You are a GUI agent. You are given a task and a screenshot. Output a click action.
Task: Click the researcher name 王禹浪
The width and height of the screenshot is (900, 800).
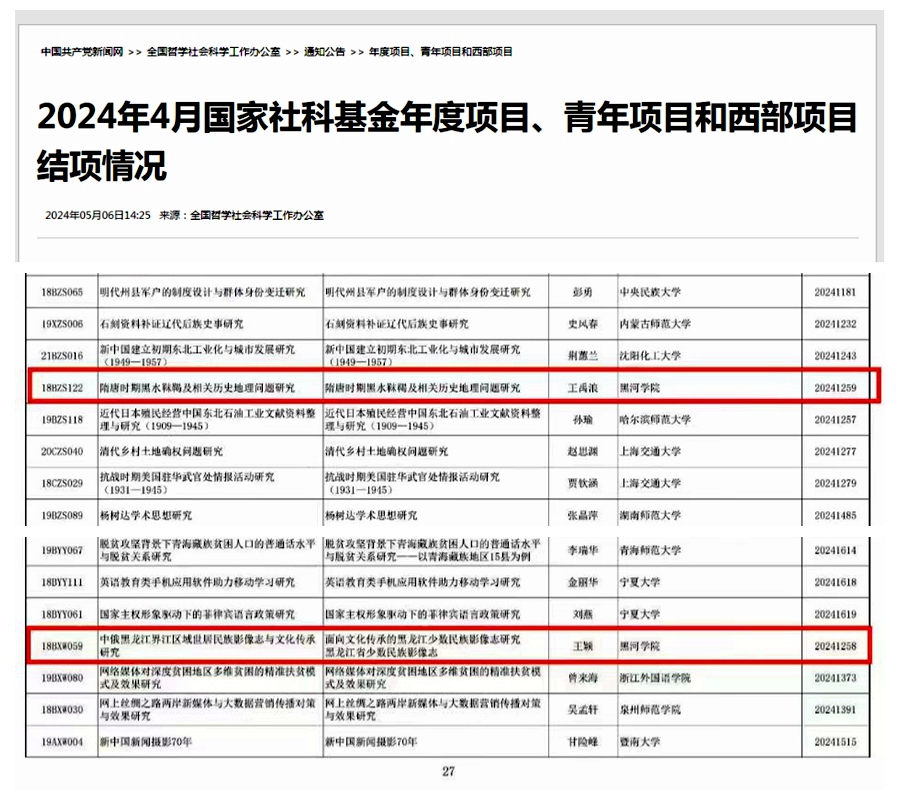click(583, 388)
